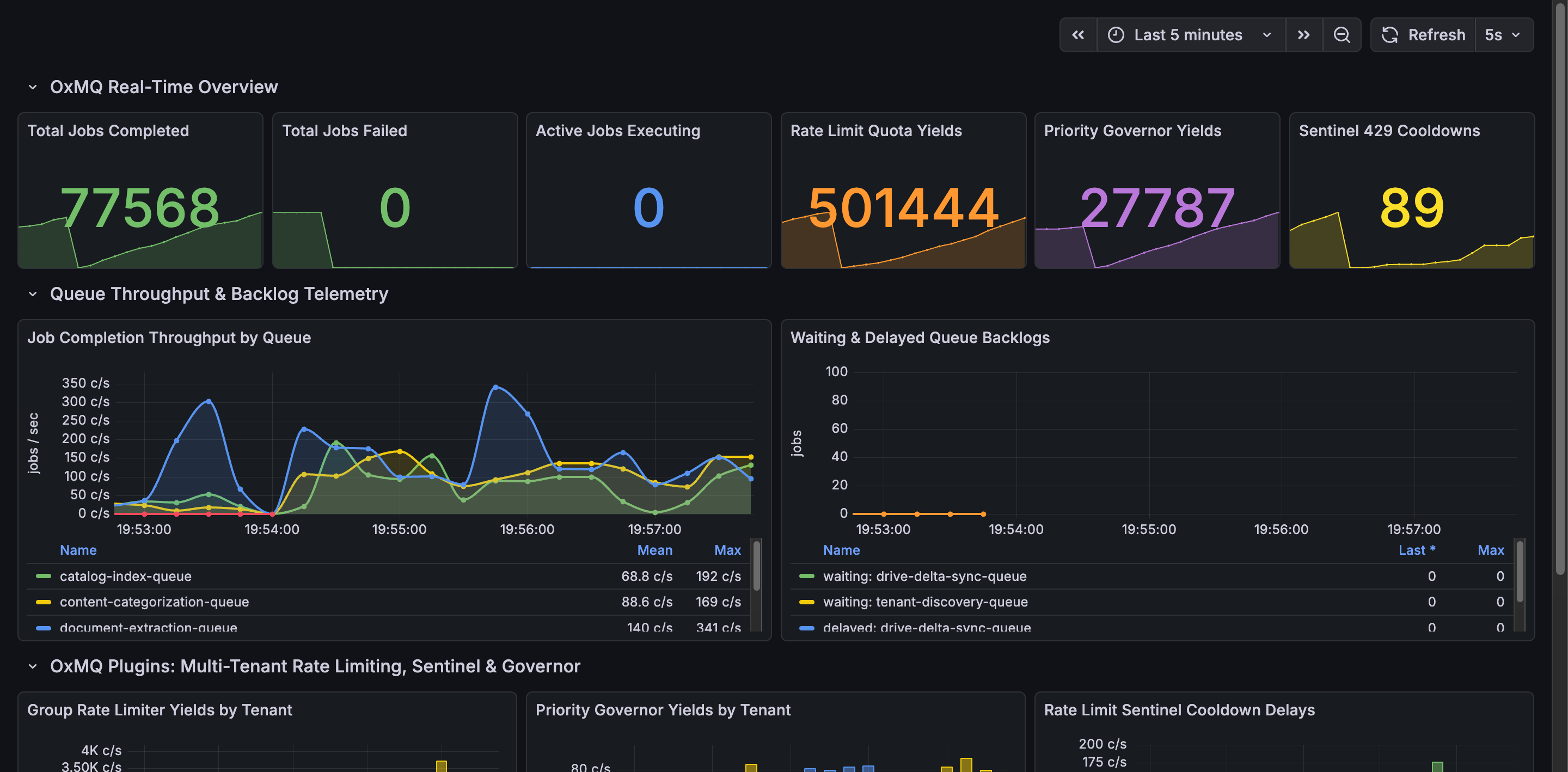1568x772 pixels.
Task: Open Total Jobs Completed panel title
Action: click(108, 131)
